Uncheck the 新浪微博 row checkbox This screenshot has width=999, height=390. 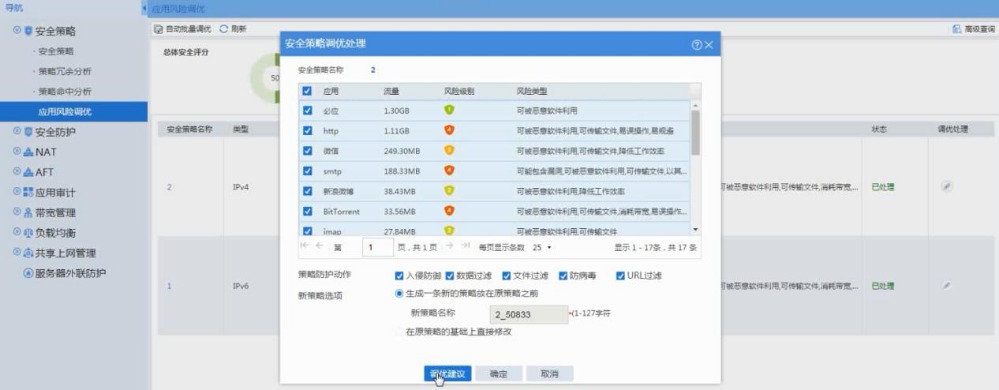click(308, 191)
